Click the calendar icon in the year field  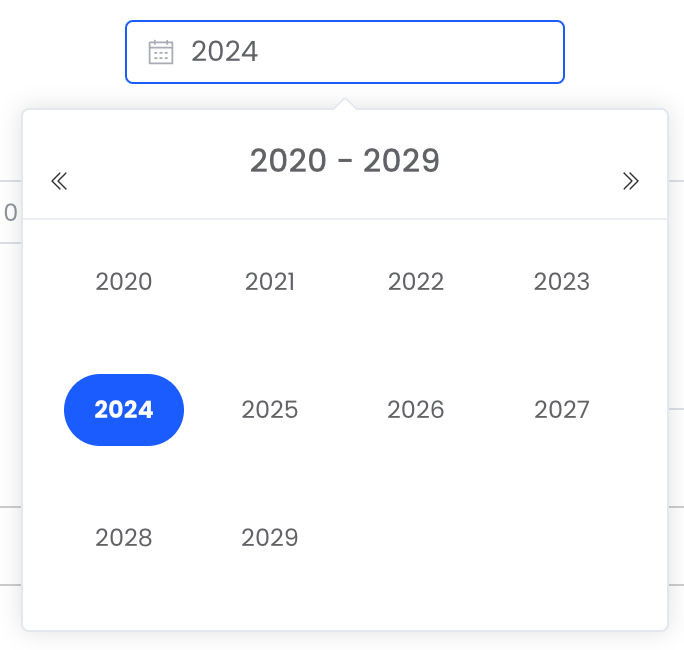(161, 52)
